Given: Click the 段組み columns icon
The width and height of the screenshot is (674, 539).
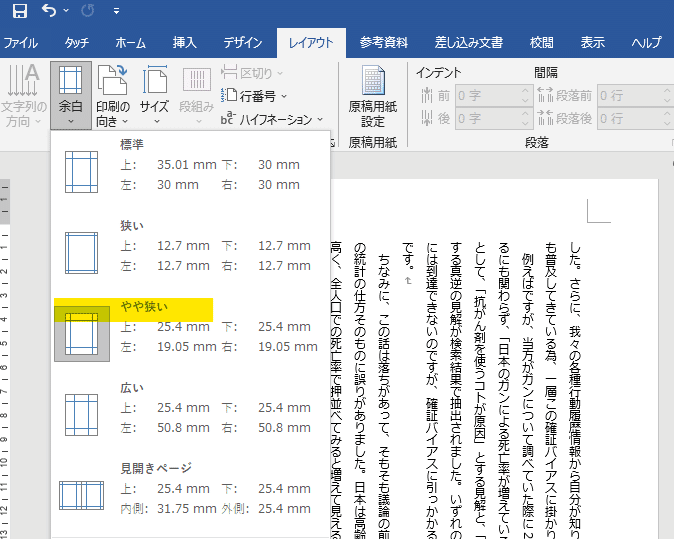Looking at the screenshot, I should (x=197, y=80).
